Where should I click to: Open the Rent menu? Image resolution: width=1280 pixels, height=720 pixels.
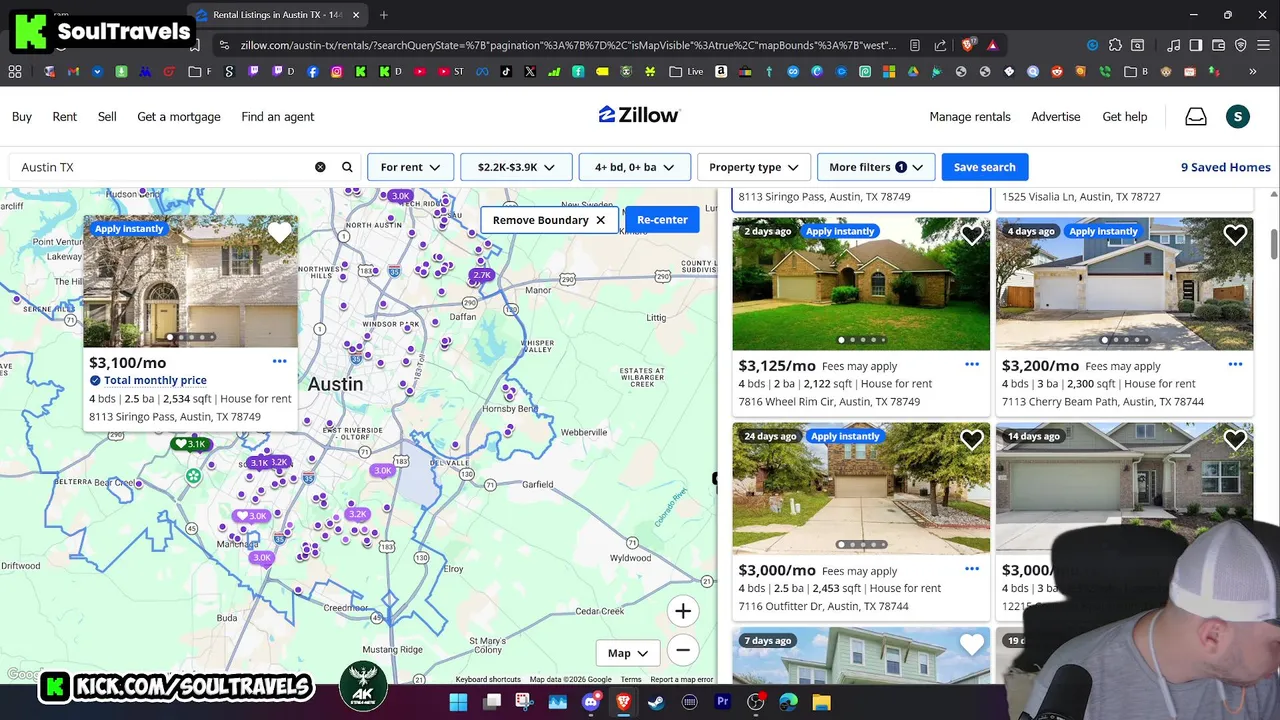tap(65, 117)
